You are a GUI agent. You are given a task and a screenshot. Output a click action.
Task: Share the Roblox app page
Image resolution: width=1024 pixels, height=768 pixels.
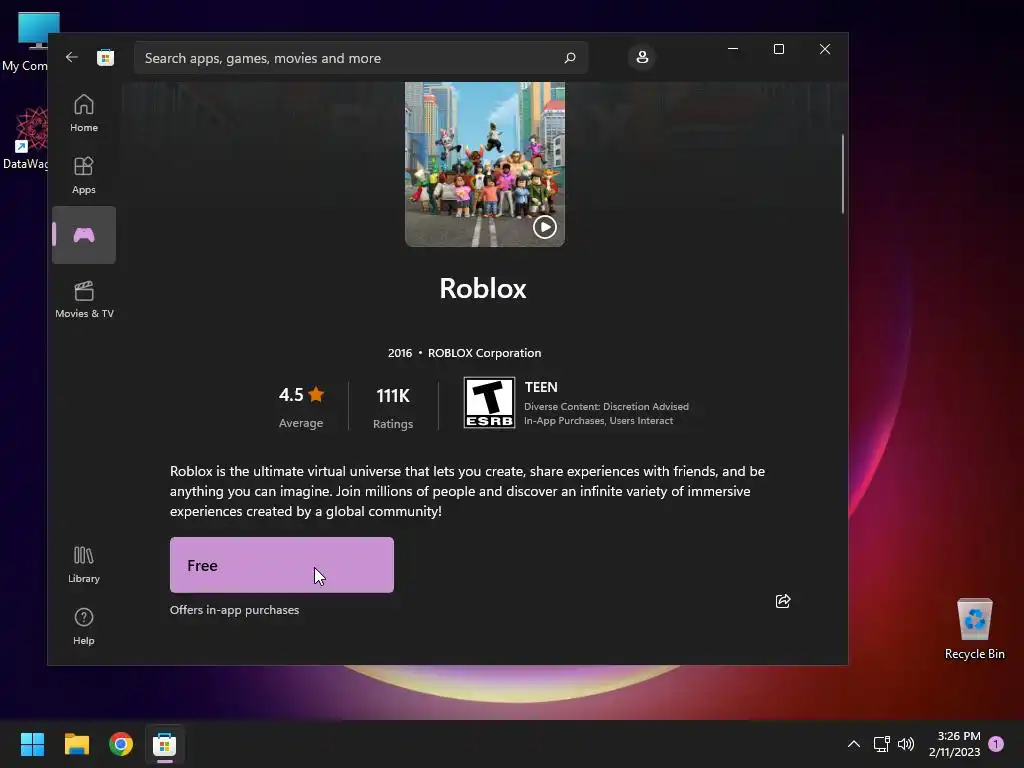tap(782, 601)
